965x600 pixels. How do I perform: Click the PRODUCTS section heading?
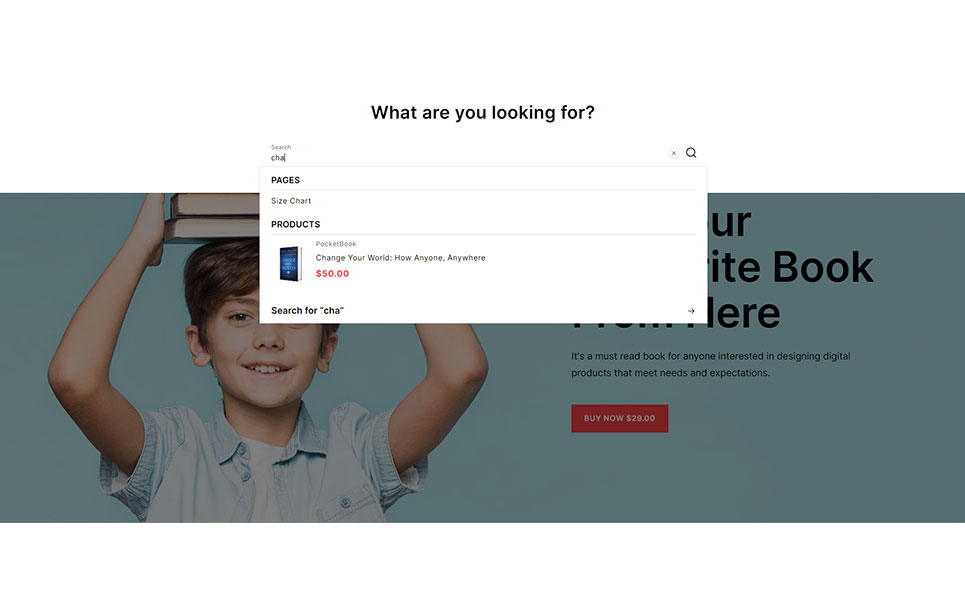pos(295,225)
